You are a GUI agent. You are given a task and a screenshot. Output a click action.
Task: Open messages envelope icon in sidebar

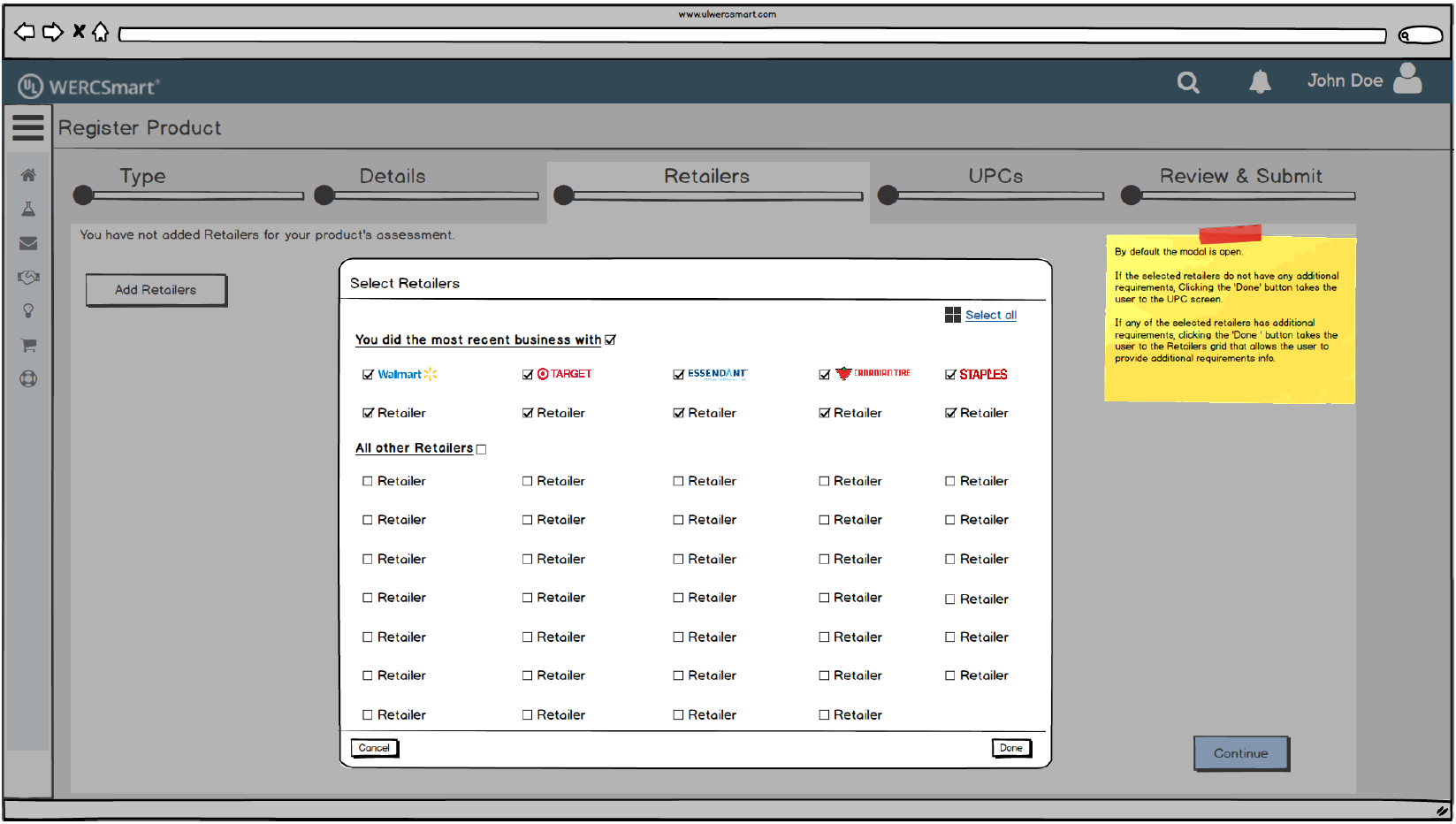28,243
